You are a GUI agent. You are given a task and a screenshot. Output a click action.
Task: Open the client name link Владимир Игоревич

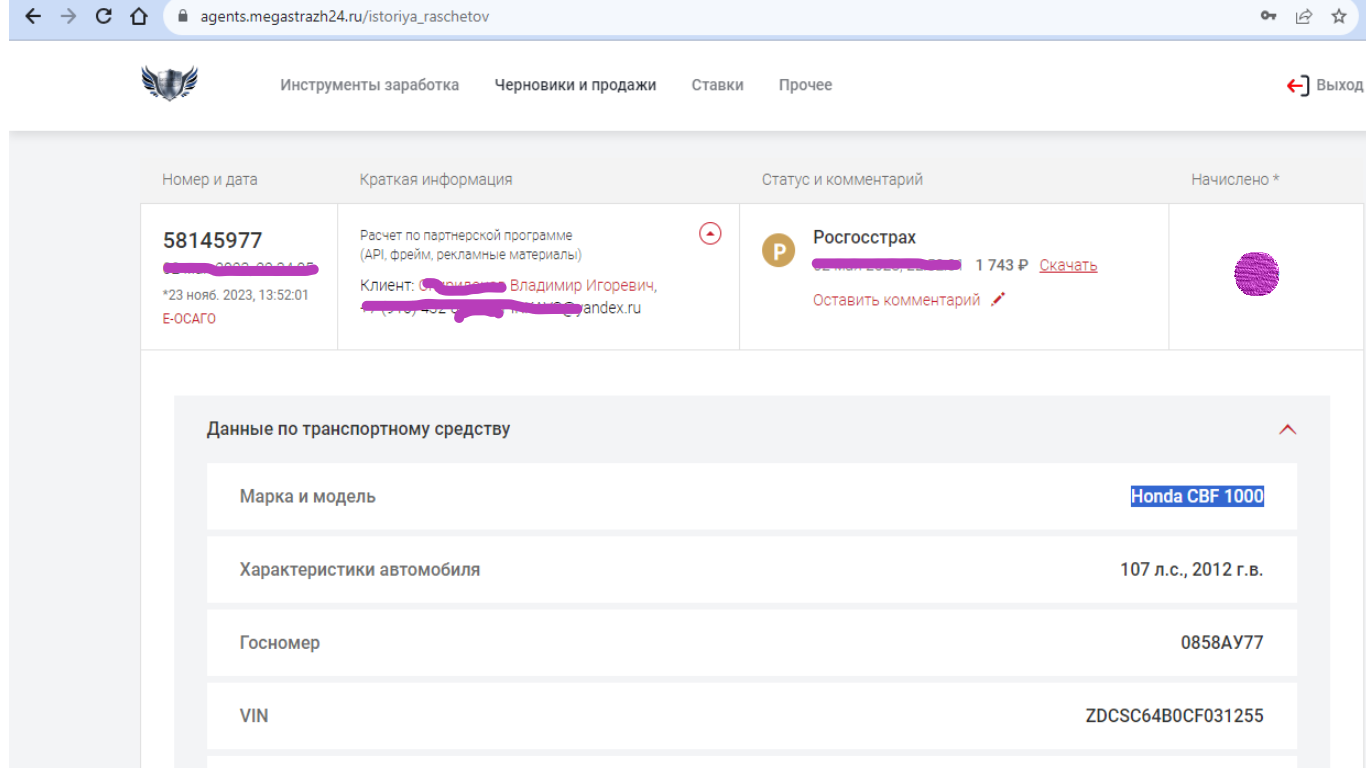point(583,286)
